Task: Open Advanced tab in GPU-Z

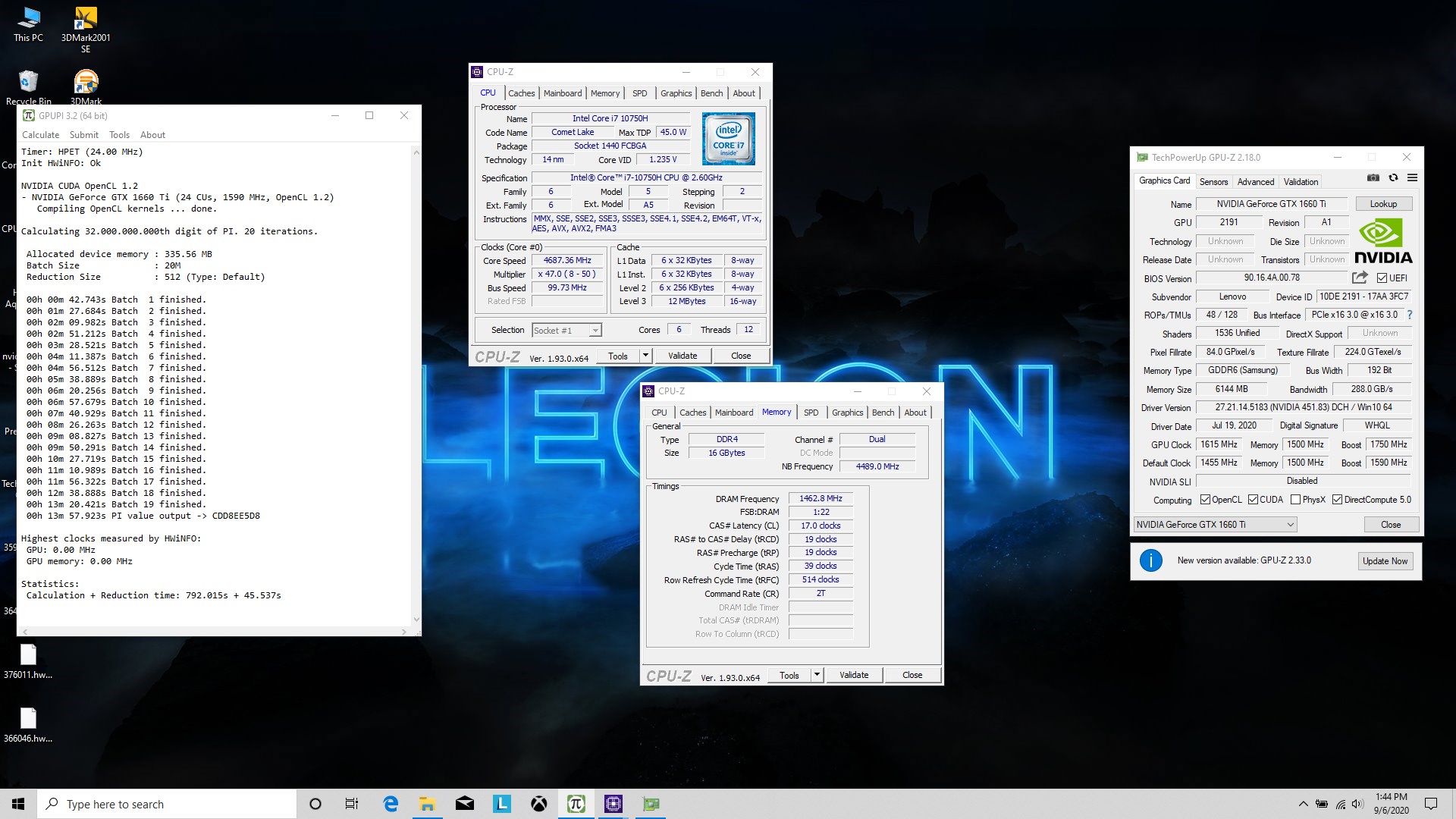Action: 1256,182
